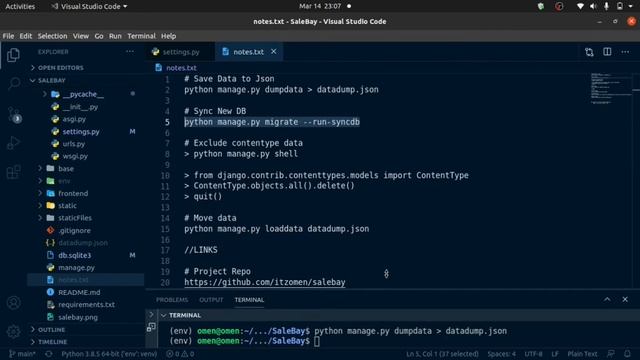Open the Accounts menu icon

(13, 302)
